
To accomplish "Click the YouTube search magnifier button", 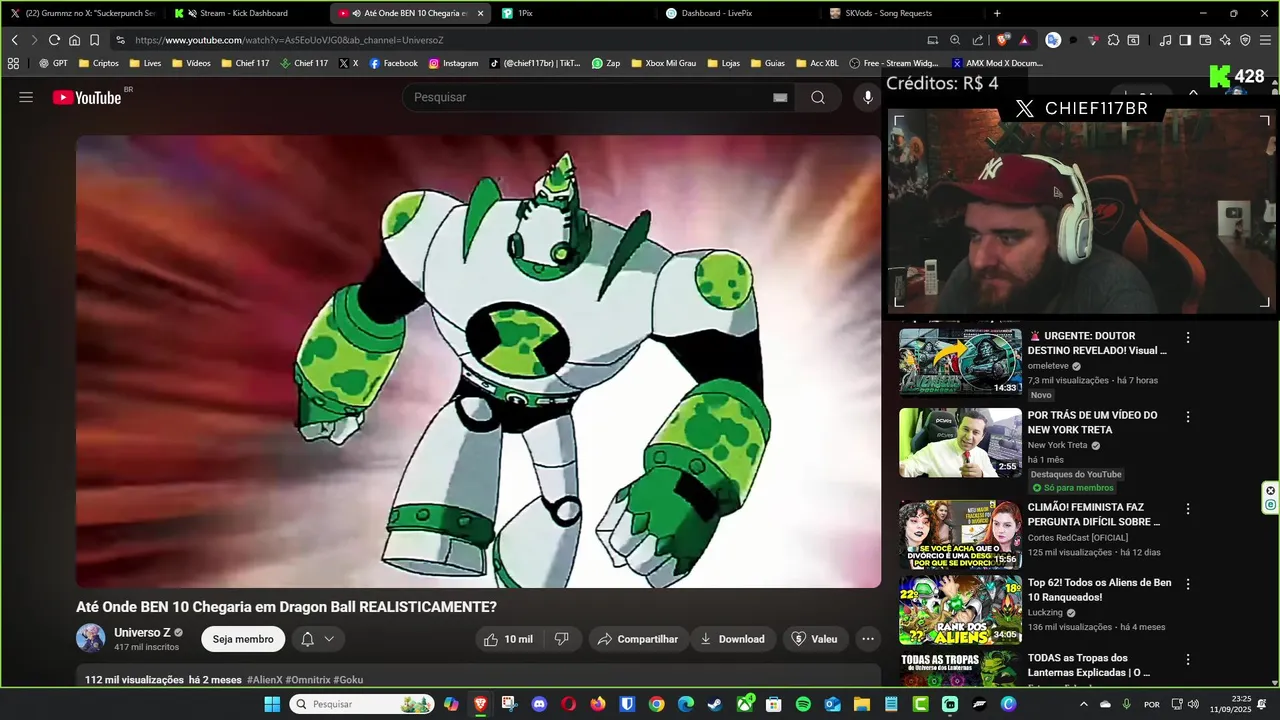I will coord(818,97).
